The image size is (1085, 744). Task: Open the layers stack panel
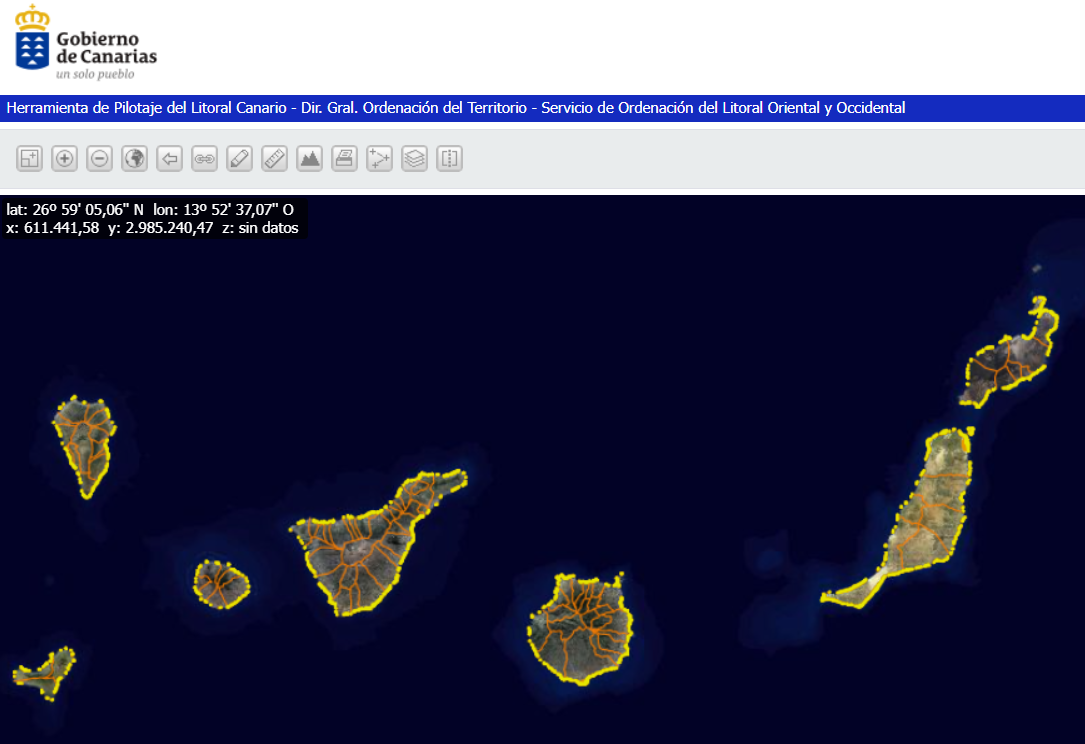414,158
